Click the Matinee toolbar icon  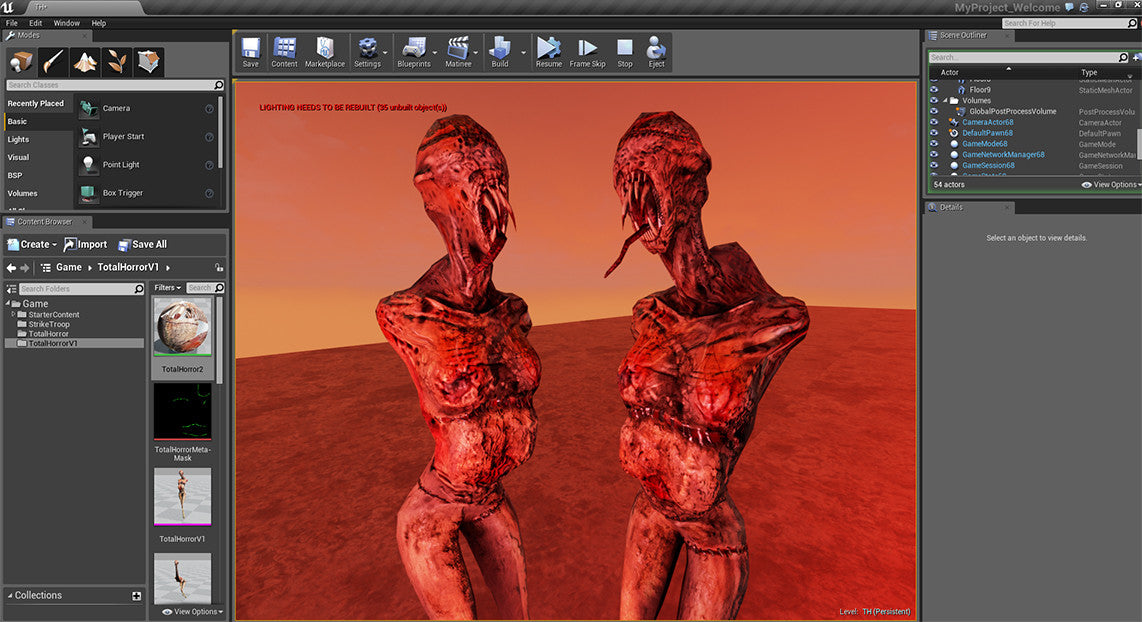point(457,52)
